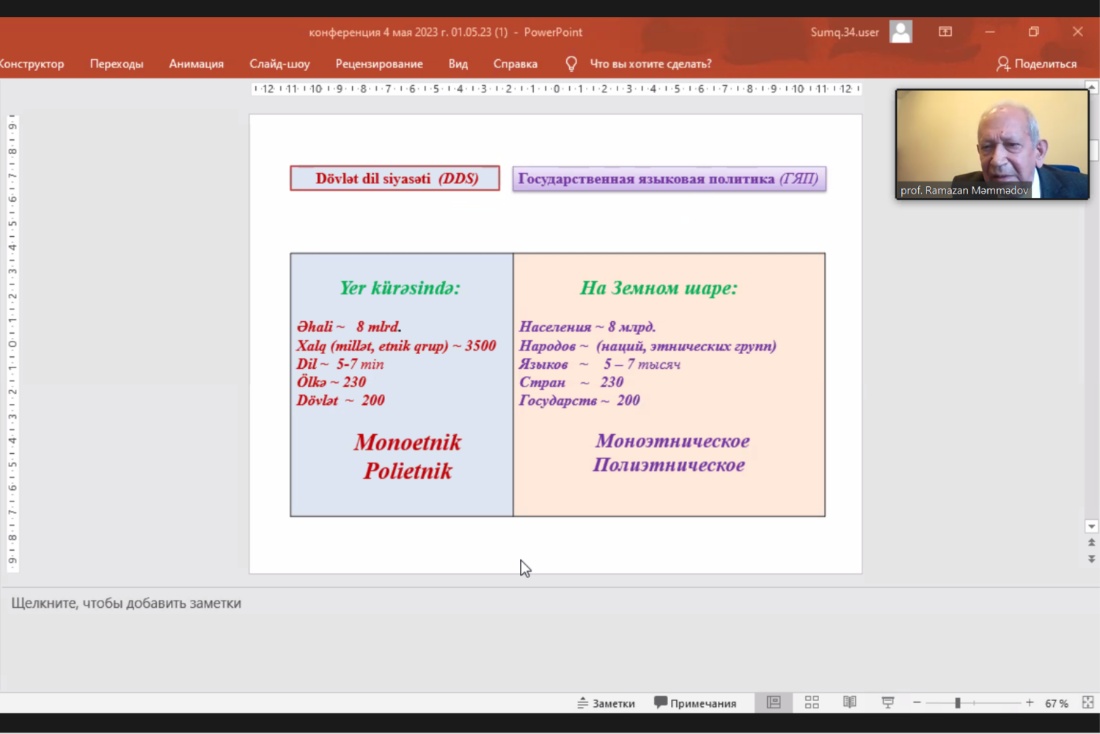Screen dimensions: 1100x734
Task: Go to next slide using scrollbar arrow
Action: (x=1092, y=559)
